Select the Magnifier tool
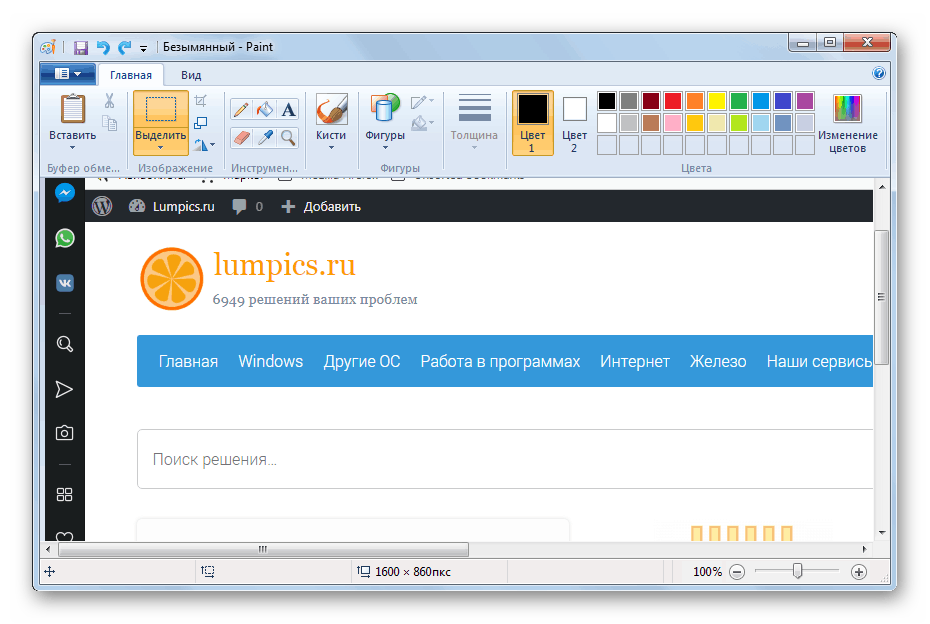Screen dimensions: 930x624 pos(287,137)
